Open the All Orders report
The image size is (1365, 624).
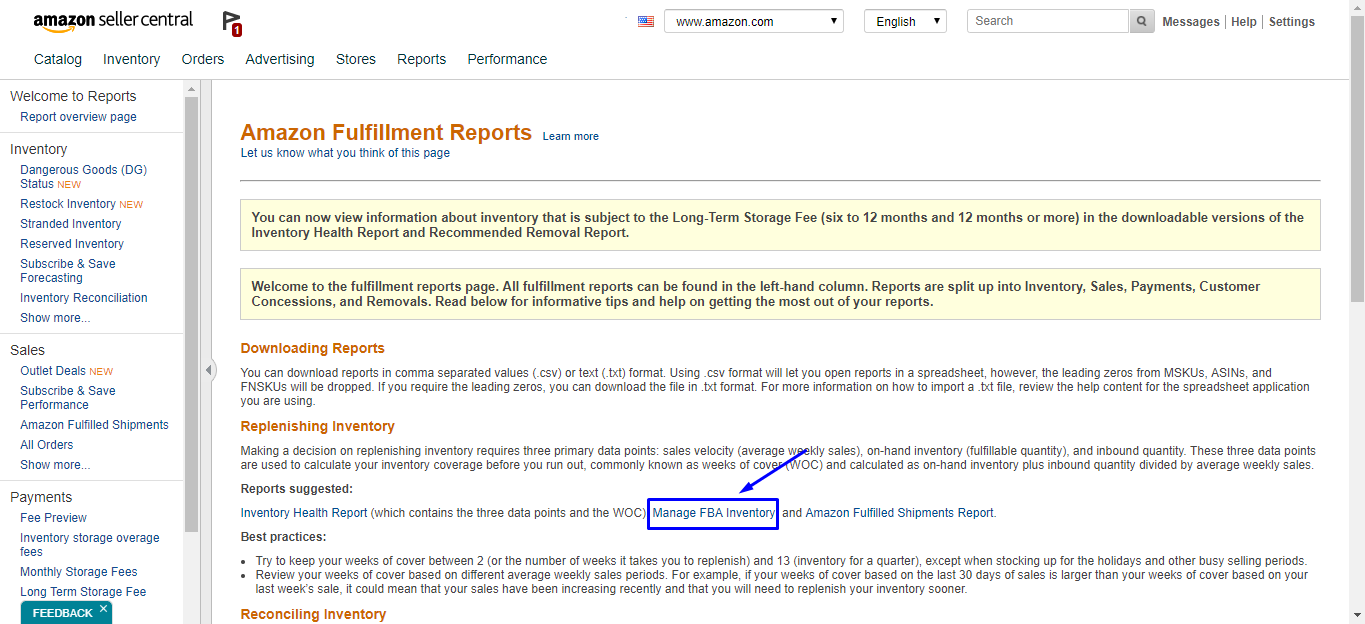pos(47,445)
